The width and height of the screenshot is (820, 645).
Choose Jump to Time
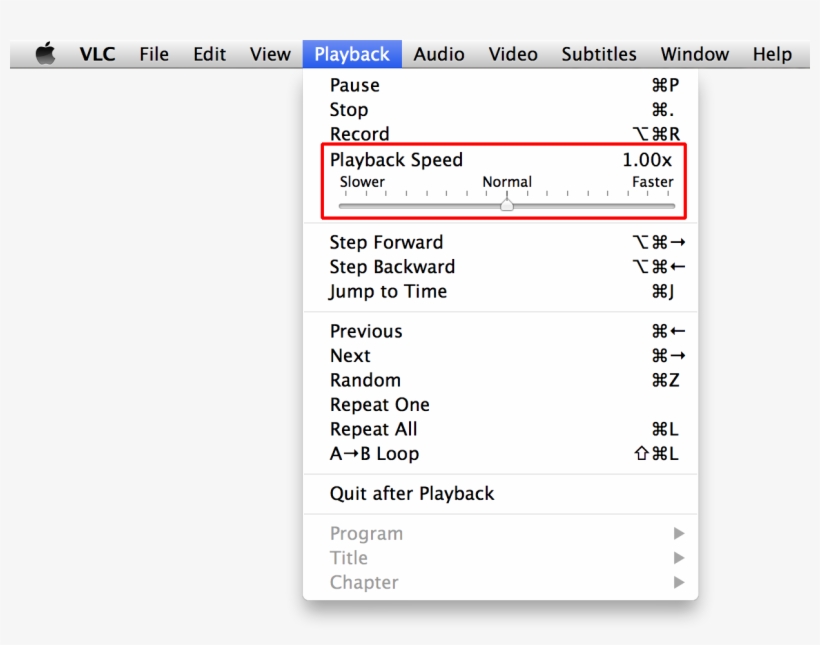click(x=388, y=291)
